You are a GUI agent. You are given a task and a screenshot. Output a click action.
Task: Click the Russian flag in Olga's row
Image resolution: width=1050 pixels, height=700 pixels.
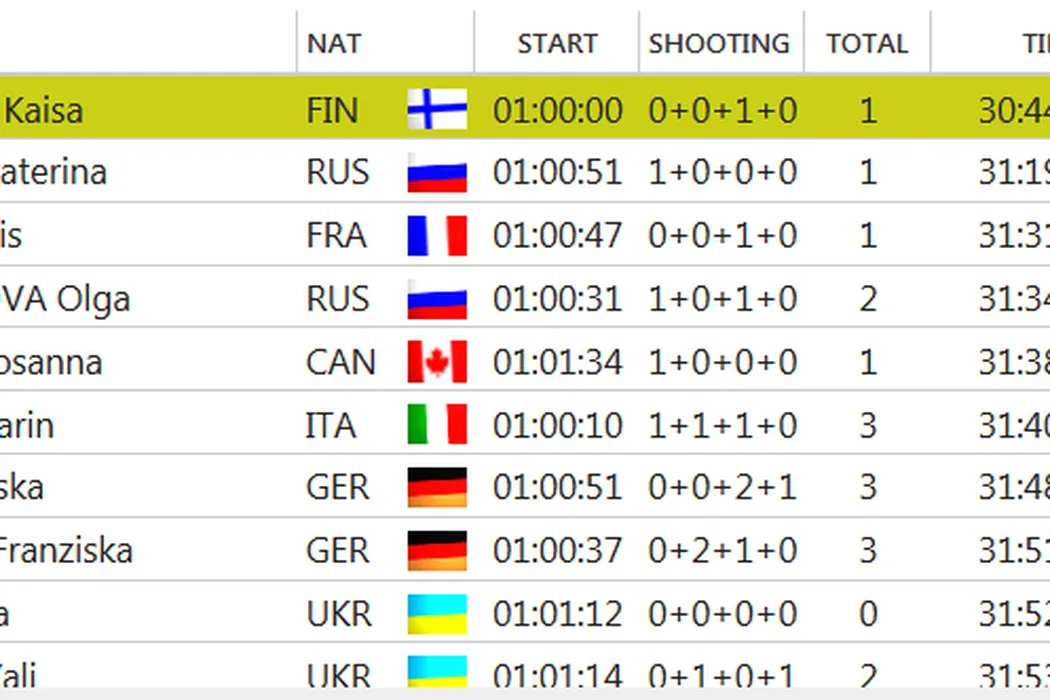[x=437, y=298]
